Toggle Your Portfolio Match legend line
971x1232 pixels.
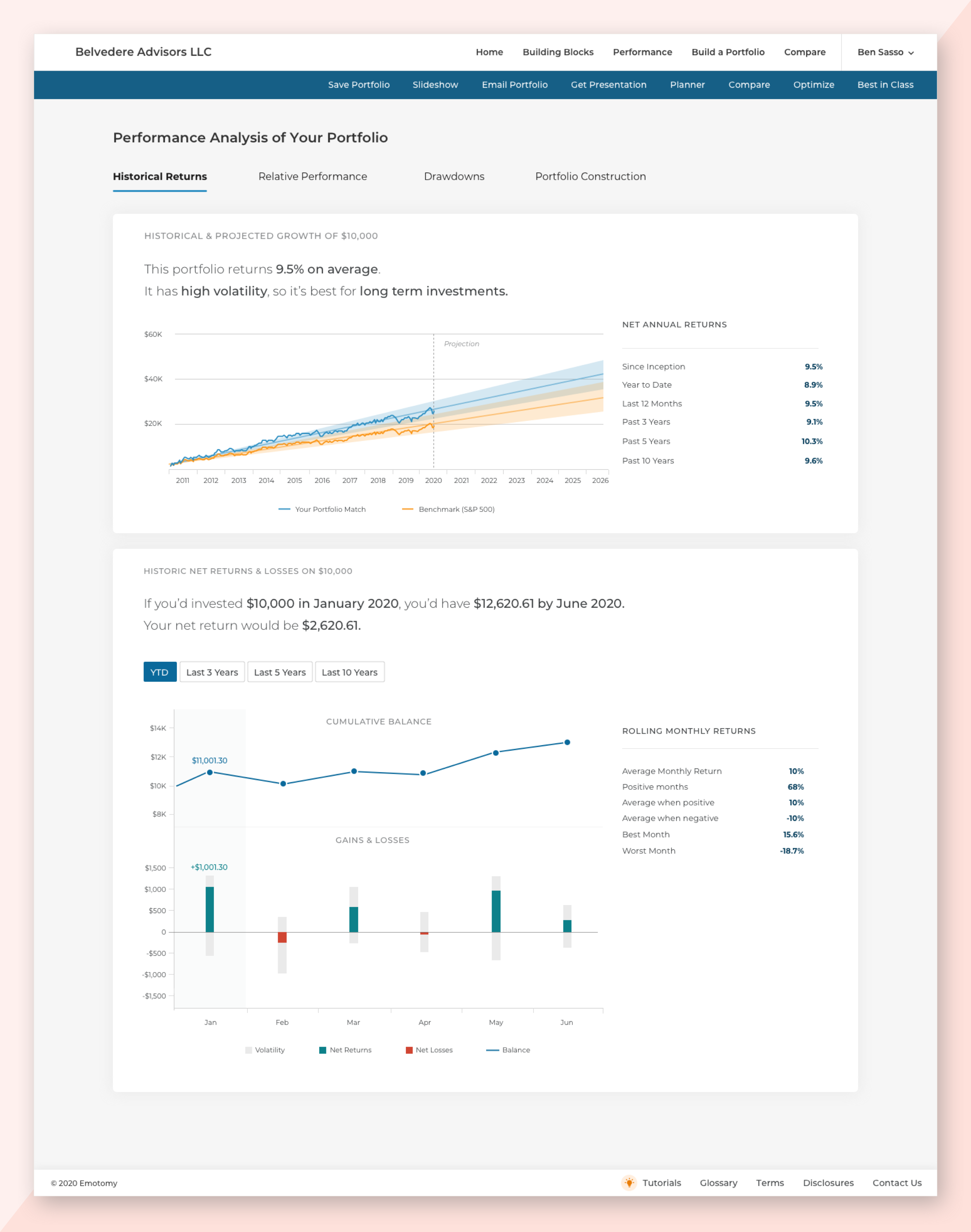(284, 509)
